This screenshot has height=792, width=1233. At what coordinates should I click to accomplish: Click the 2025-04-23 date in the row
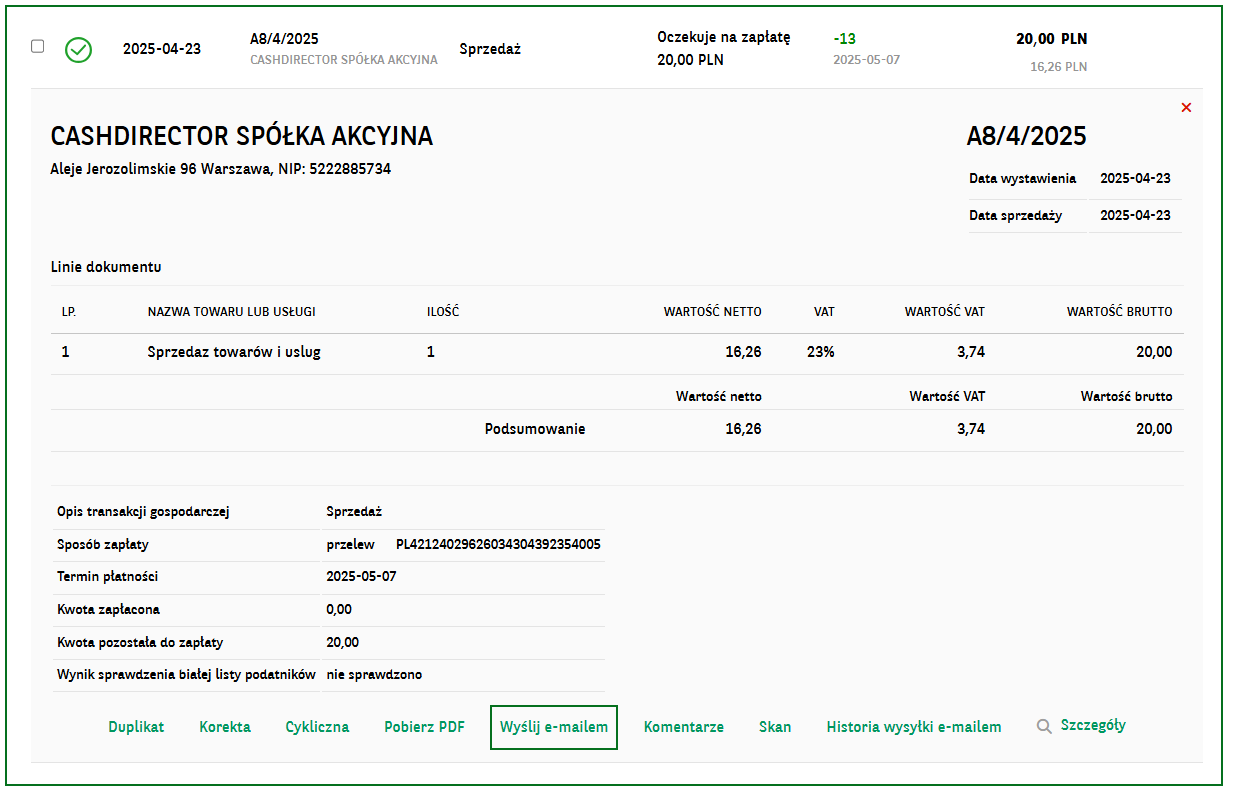162,49
